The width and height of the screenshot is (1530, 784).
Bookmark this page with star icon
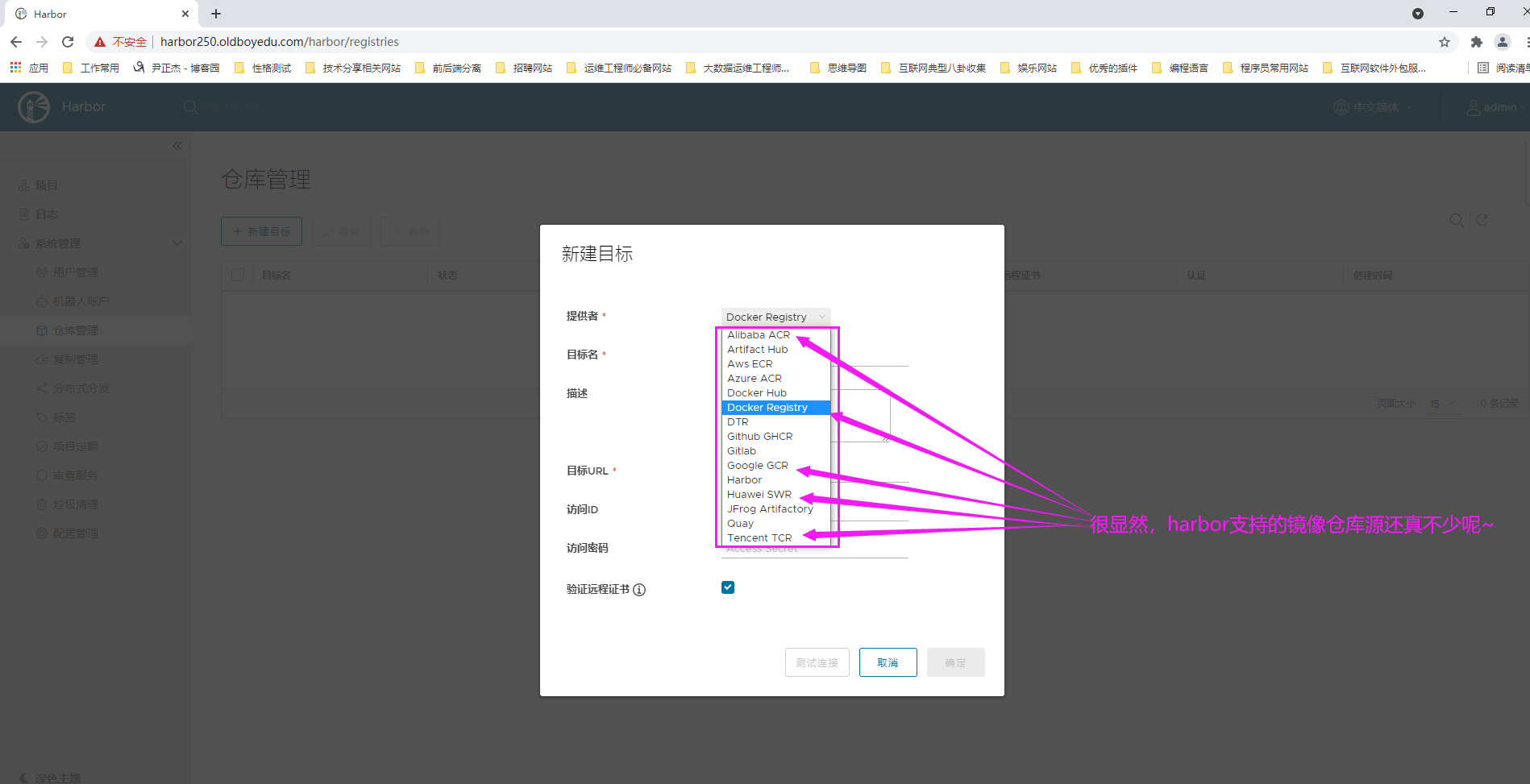coord(1445,42)
